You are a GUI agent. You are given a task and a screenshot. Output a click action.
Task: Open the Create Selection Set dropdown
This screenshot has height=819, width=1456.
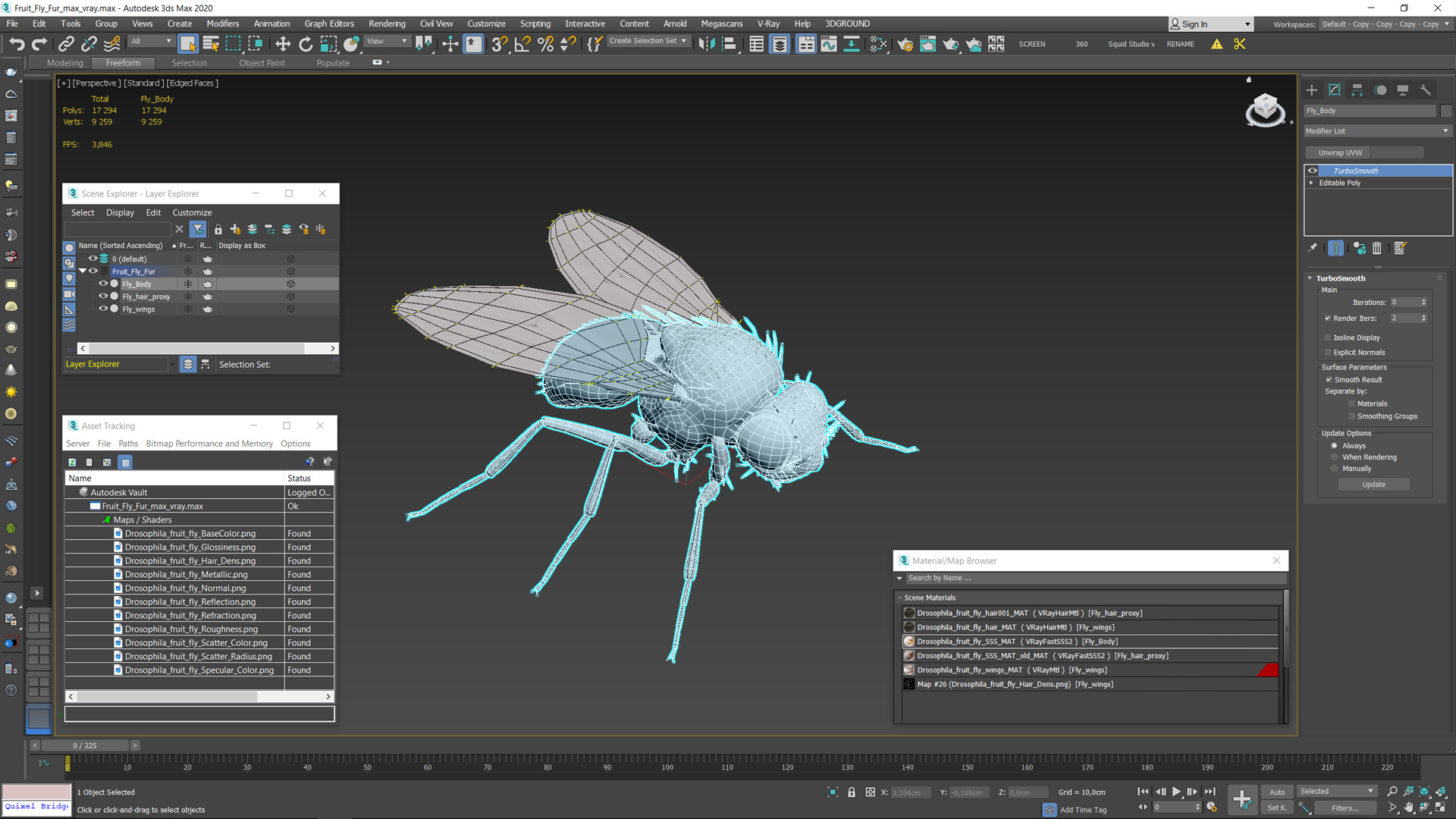pyautogui.click(x=648, y=41)
